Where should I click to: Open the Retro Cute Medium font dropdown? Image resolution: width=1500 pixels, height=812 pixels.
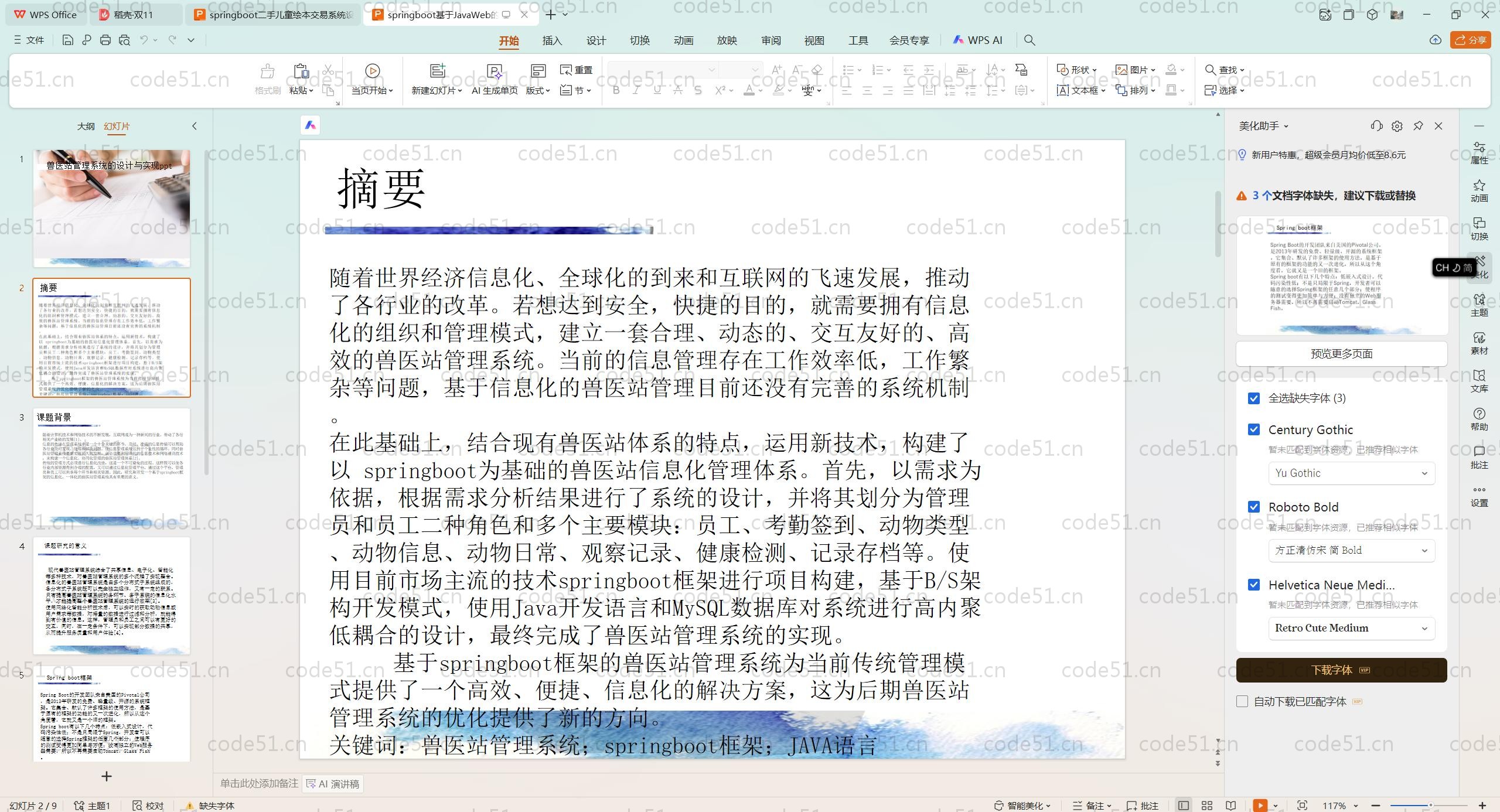[1424, 629]
